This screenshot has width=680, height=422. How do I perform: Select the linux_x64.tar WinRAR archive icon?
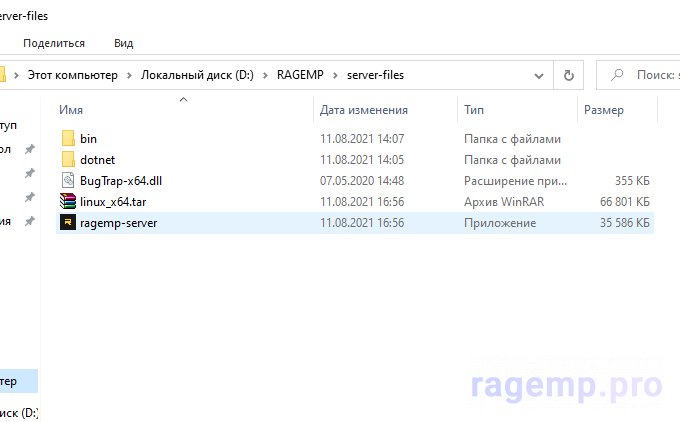click(x=68, y=202)
